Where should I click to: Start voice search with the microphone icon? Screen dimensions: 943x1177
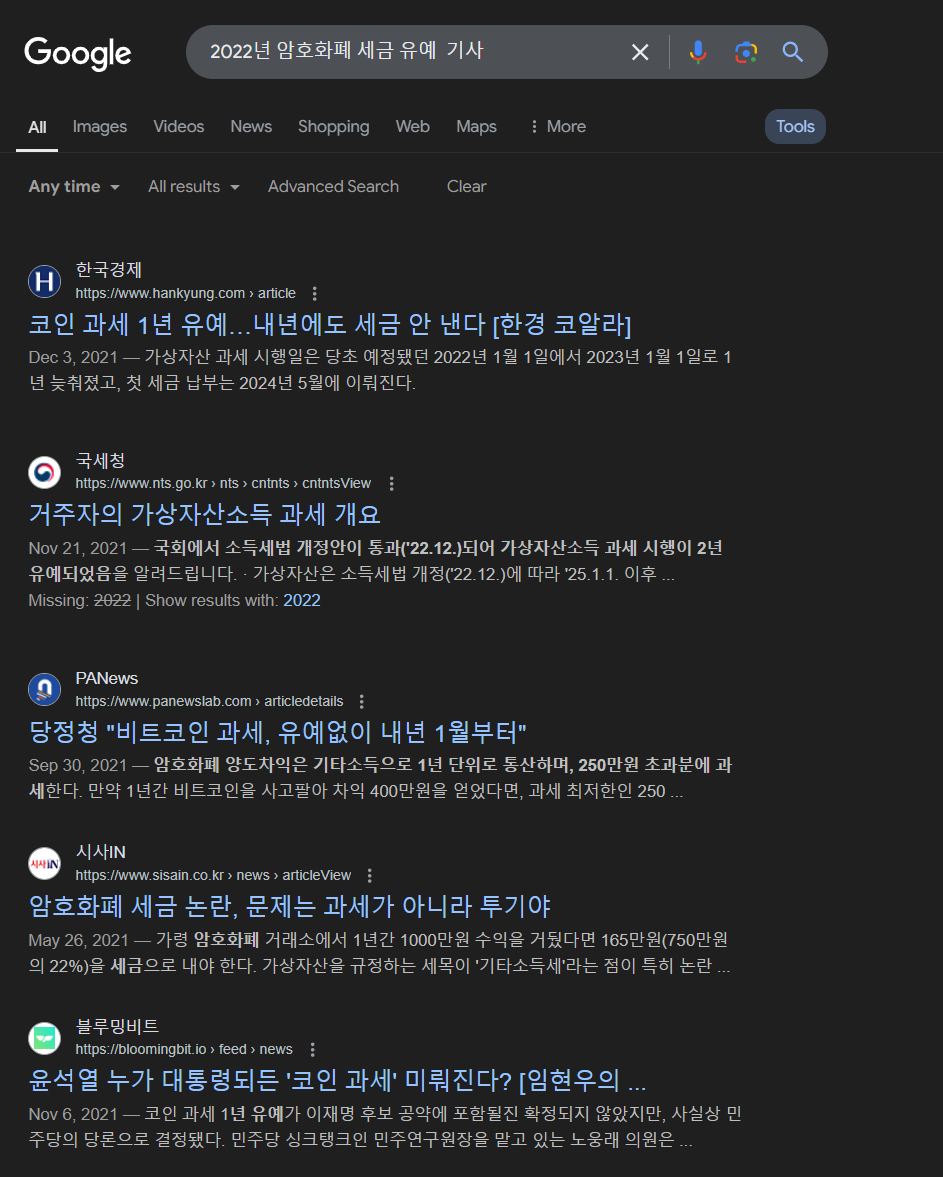(x=697, y=52)
